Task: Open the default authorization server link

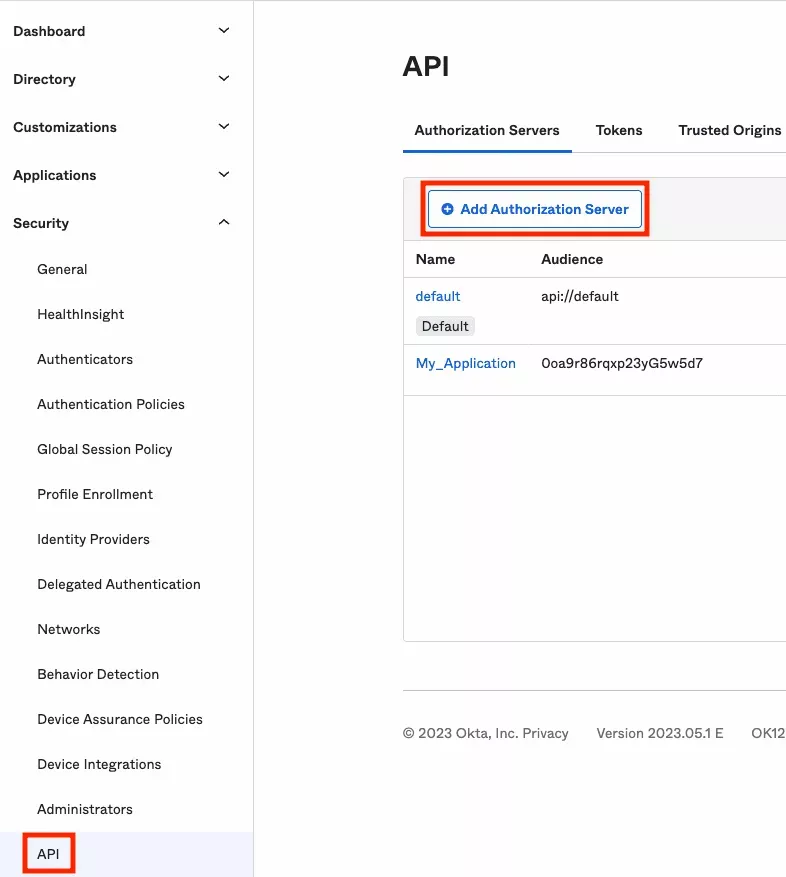Action: pos(437,296)
